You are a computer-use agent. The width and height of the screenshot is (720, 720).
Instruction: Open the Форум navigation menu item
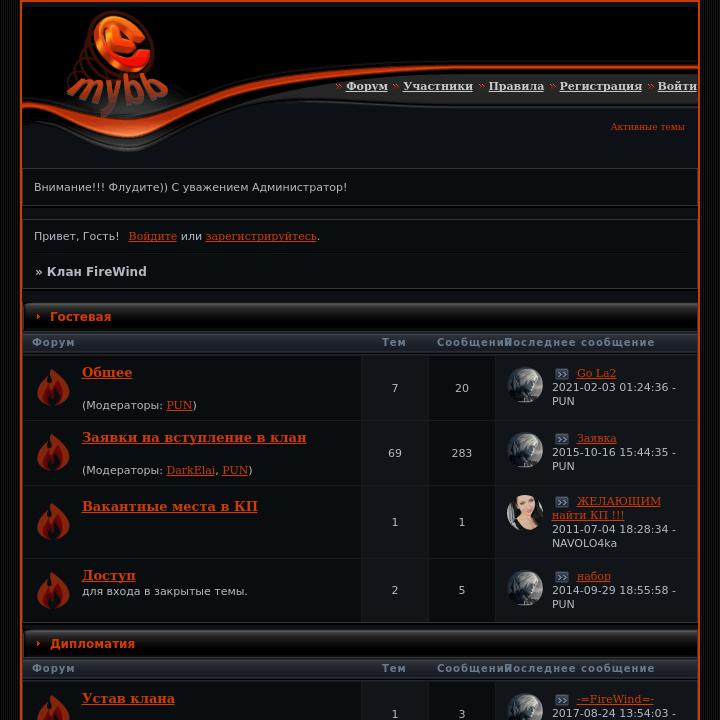click(x=366, y=86)
